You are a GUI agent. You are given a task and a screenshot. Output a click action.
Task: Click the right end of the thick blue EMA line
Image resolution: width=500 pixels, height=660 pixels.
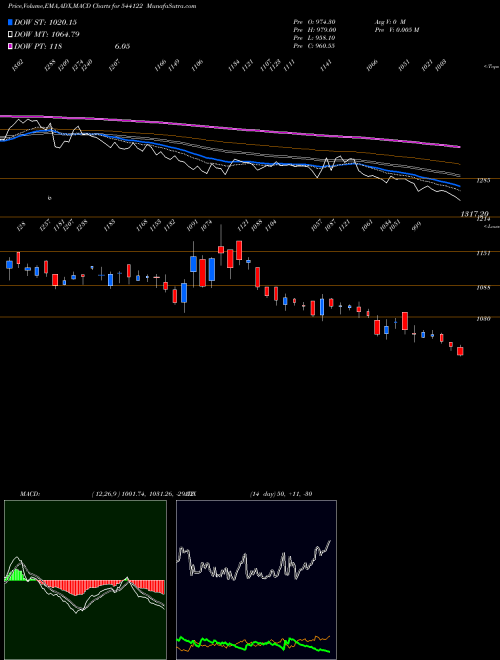pyautogui.click(x=458, y=186)
